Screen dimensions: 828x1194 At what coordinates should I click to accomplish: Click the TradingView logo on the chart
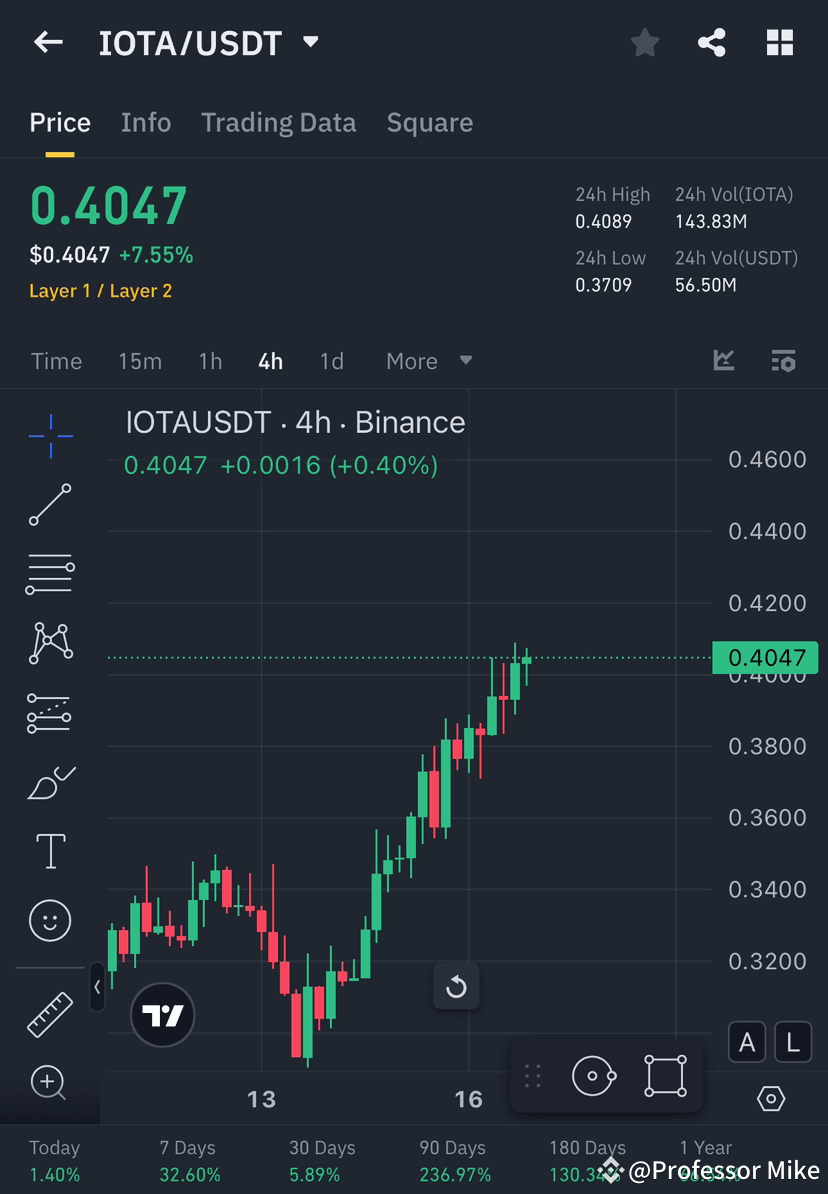[x=162, y=1016]
